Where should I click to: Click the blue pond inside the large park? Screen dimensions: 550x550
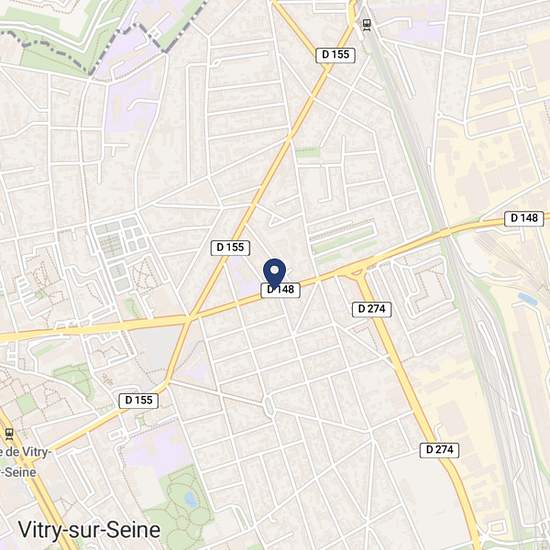pos(191,499)
